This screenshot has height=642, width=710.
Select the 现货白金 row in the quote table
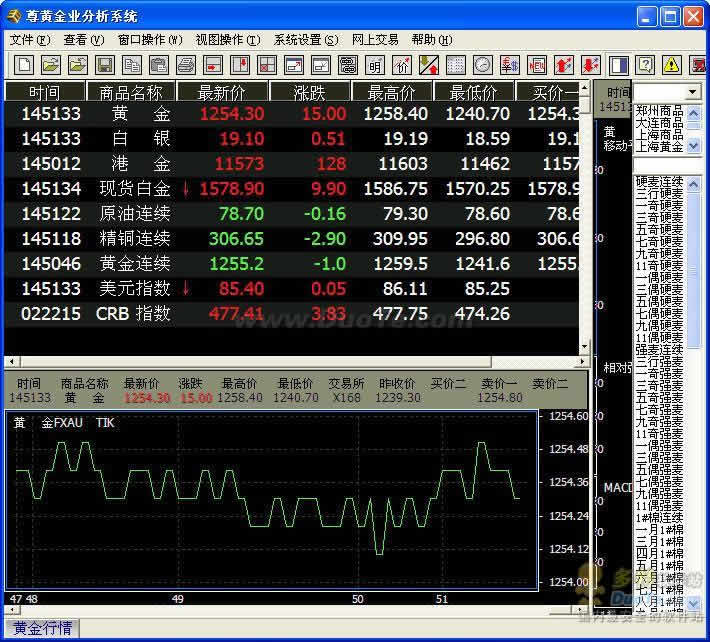tap(292, 189)
